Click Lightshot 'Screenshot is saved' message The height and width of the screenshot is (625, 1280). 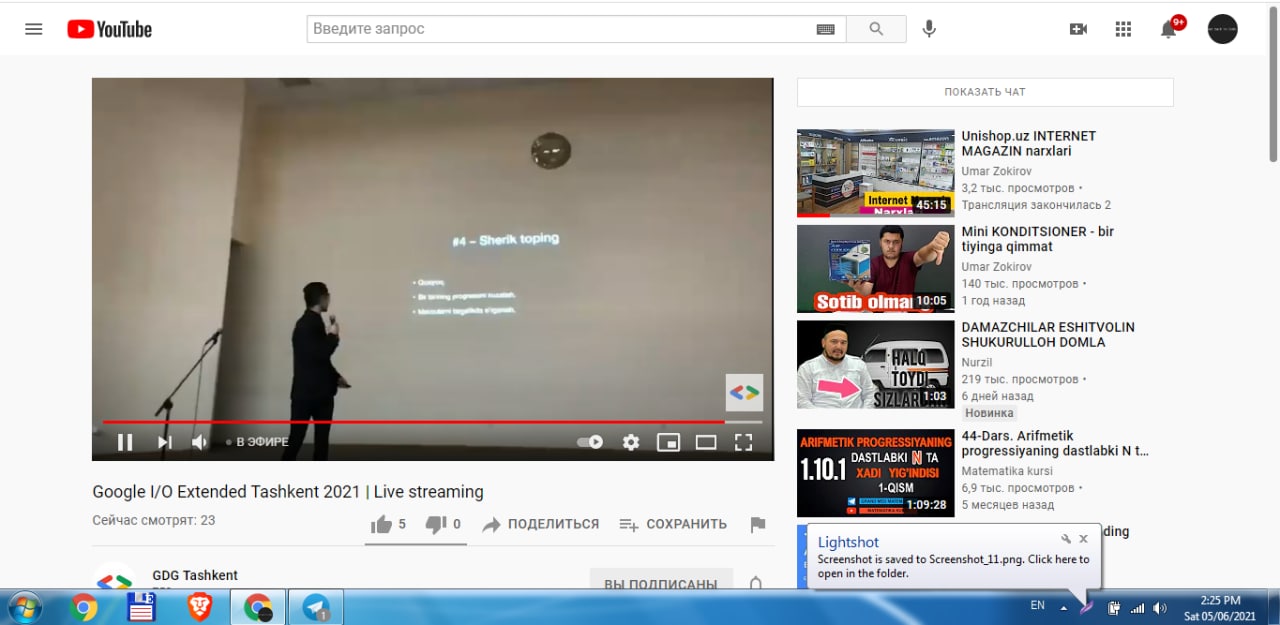pos(953,566)
